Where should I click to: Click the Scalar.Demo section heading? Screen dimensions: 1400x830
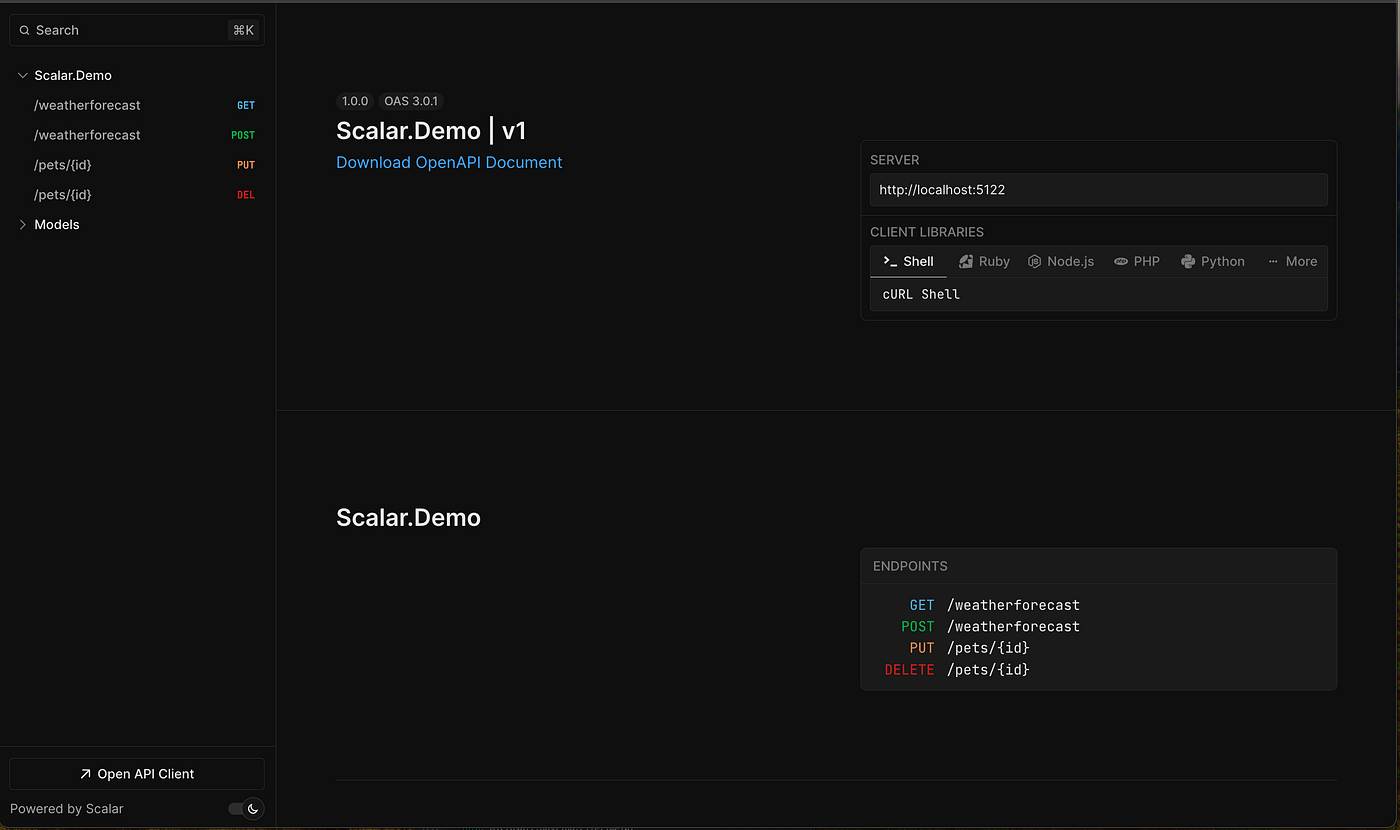tap(408, 517)
